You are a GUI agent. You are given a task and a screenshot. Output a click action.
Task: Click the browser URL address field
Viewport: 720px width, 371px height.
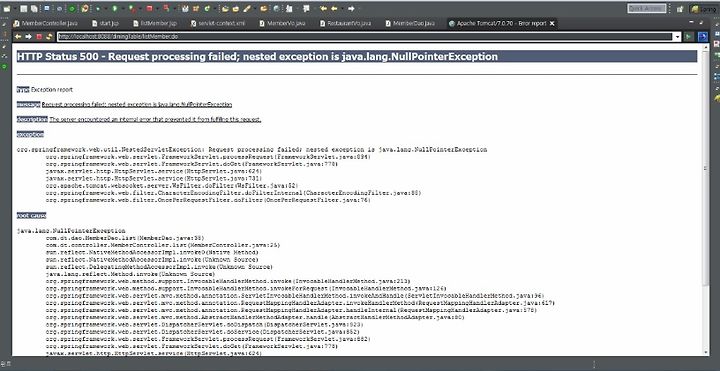click(x=365, y=37)
